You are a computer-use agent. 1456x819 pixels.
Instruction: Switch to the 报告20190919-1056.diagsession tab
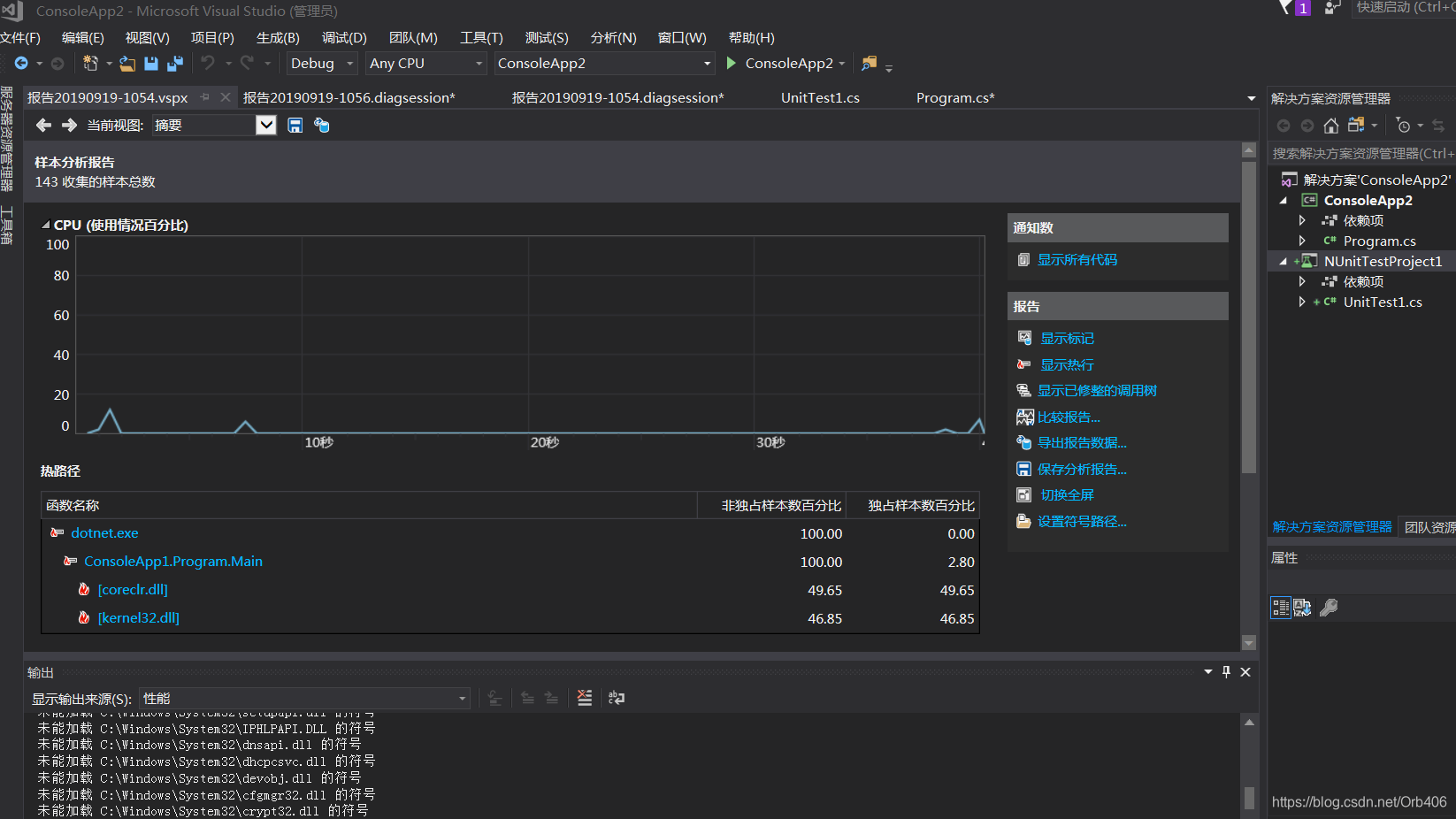[349, 98]
